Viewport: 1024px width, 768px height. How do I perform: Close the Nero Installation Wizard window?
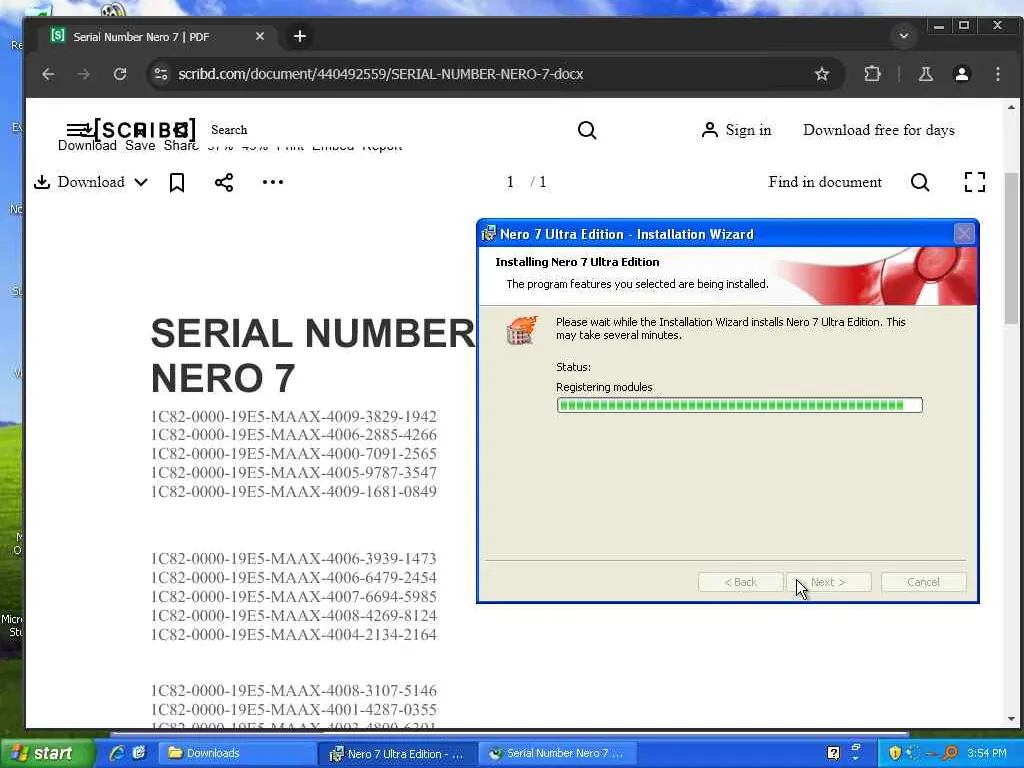click(964, 234)
